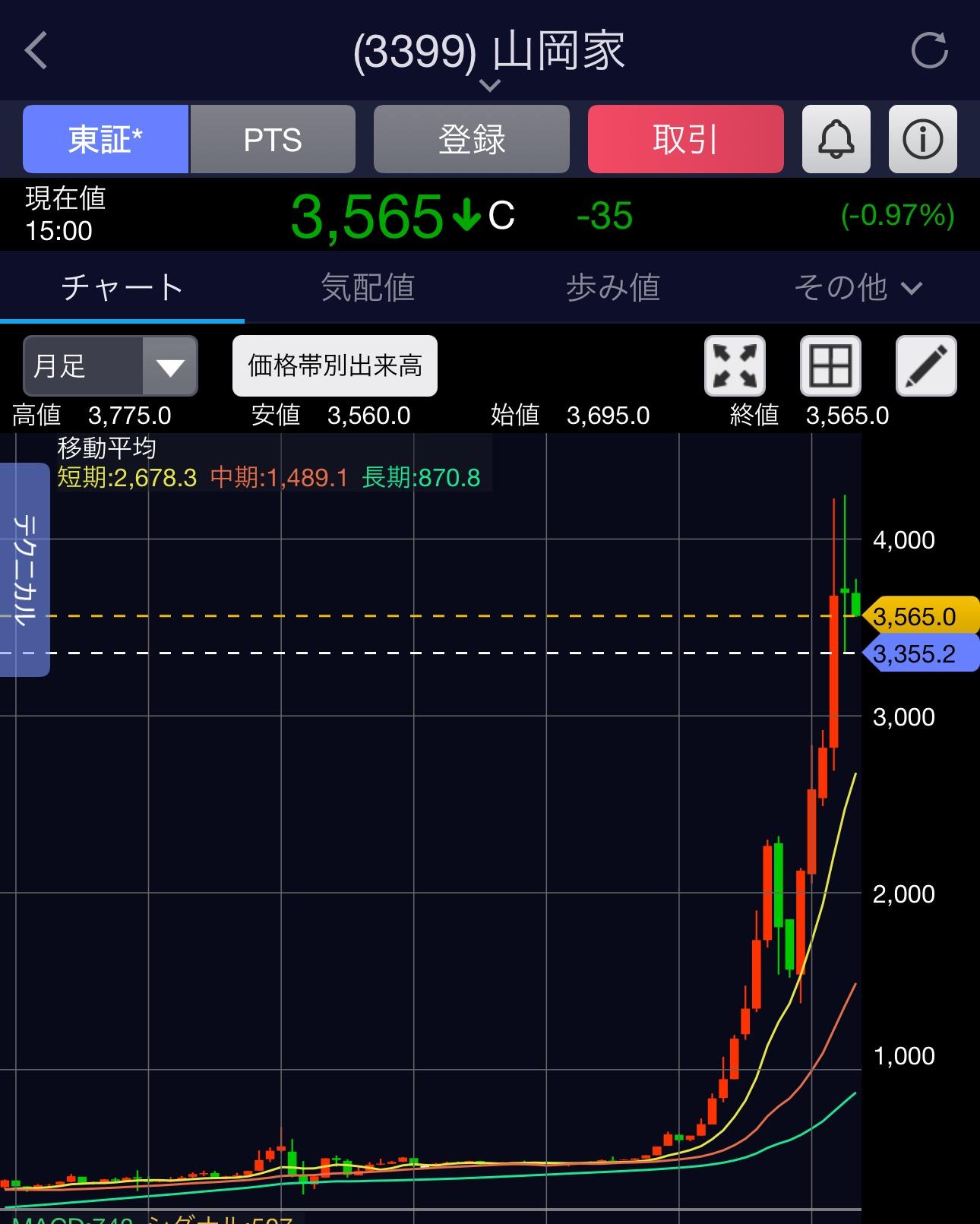Tap the 4,000 price axis label
The width and height of the screenshot is (980, 1224).
point(904,540)
